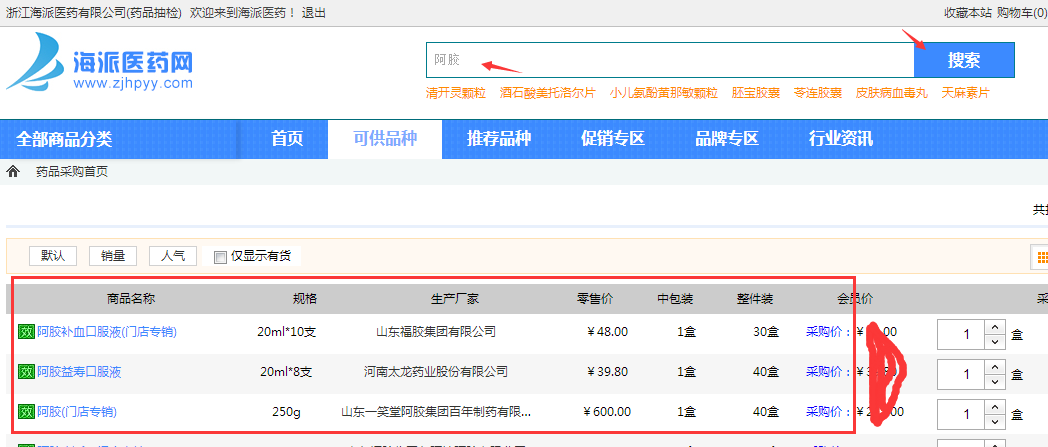This screenshot has width=1048, height=447.
Task: Decrease quantity for 阿胶补血口服液
Action: click(x=995, y=341)
